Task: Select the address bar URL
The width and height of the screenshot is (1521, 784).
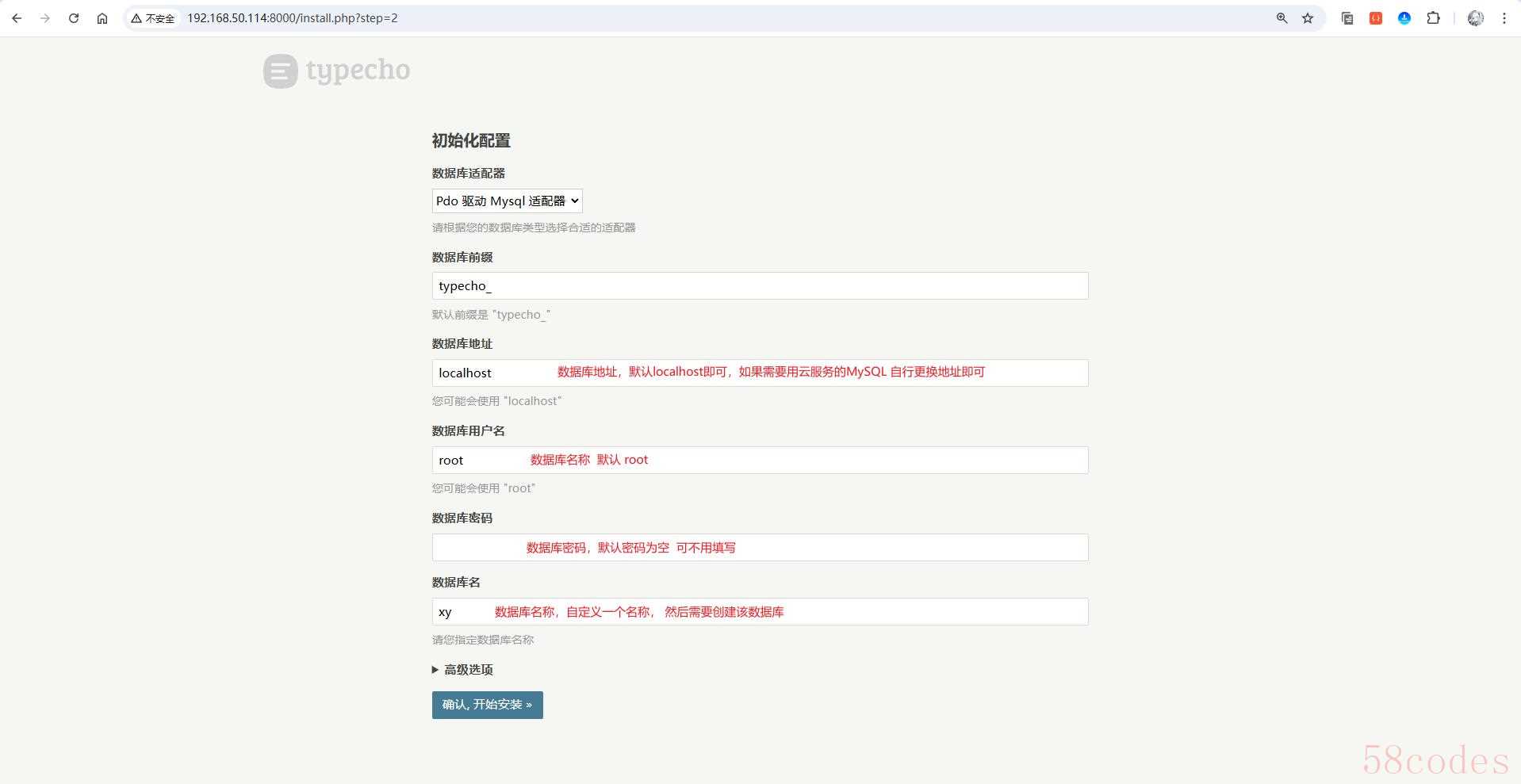Action: [x=292, y=18]
